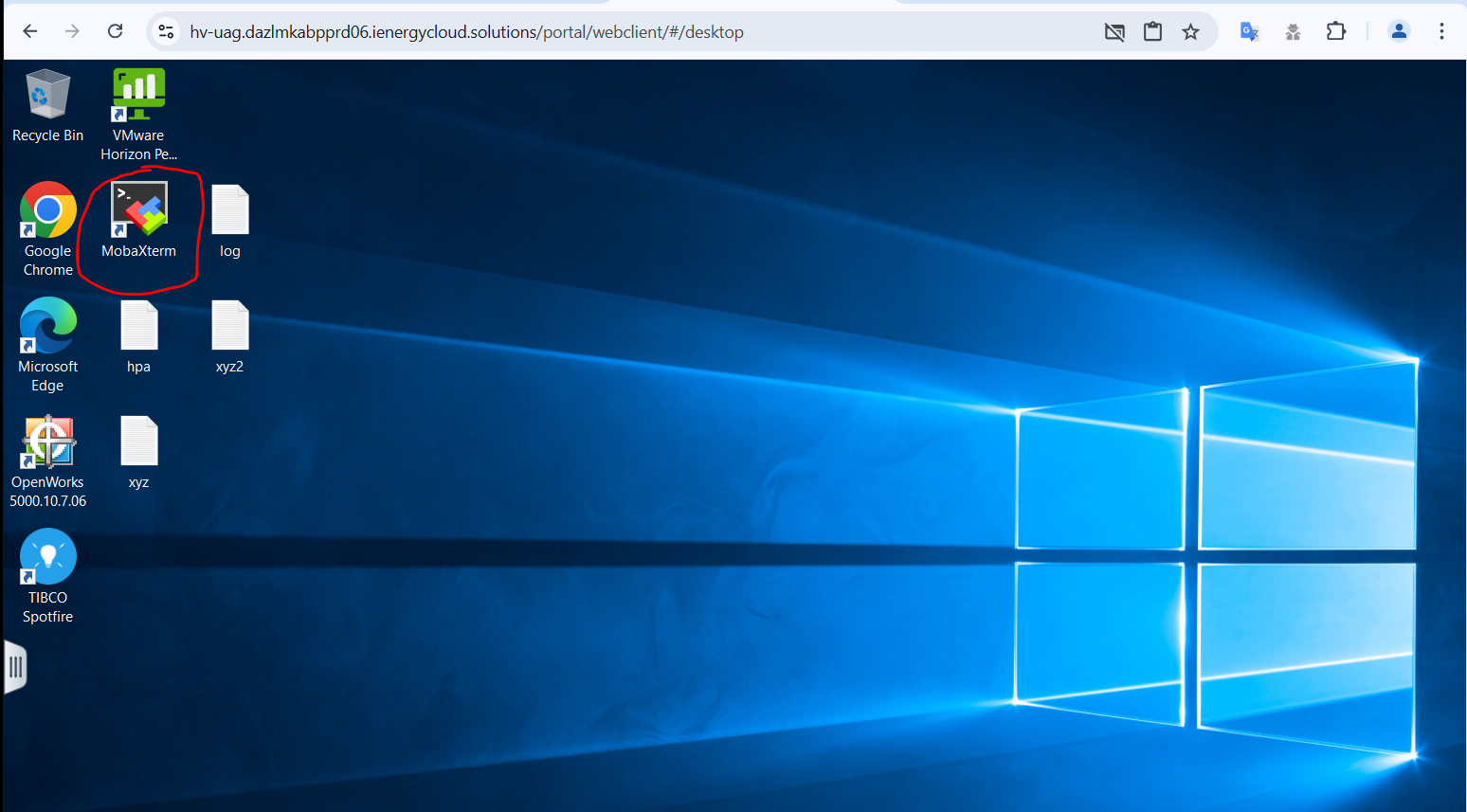View site information icon in address bar
This screenshot has width=1467, height=812.
point(166,31)
